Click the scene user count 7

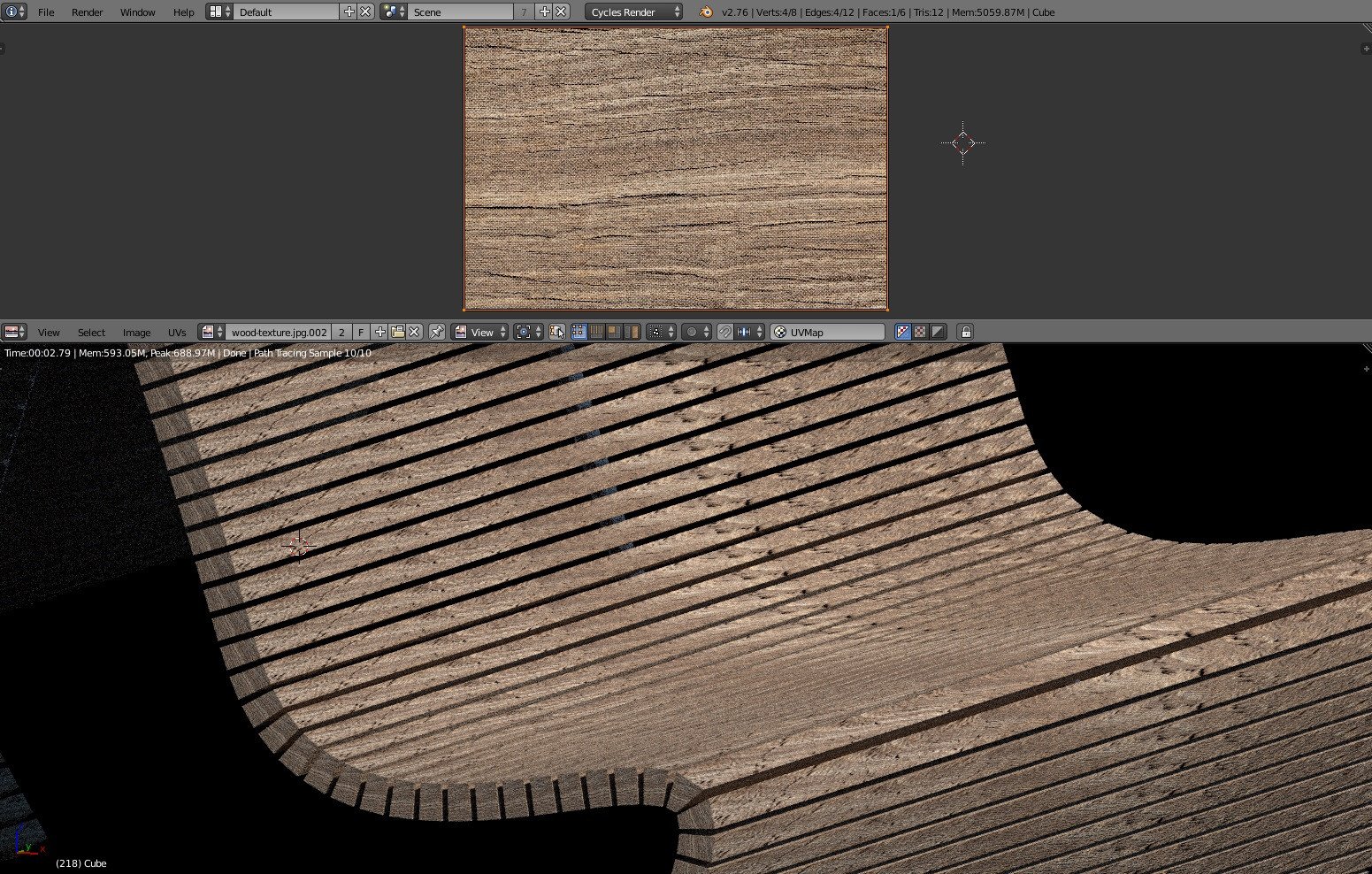pyautogui.click(x=524, y=11)
